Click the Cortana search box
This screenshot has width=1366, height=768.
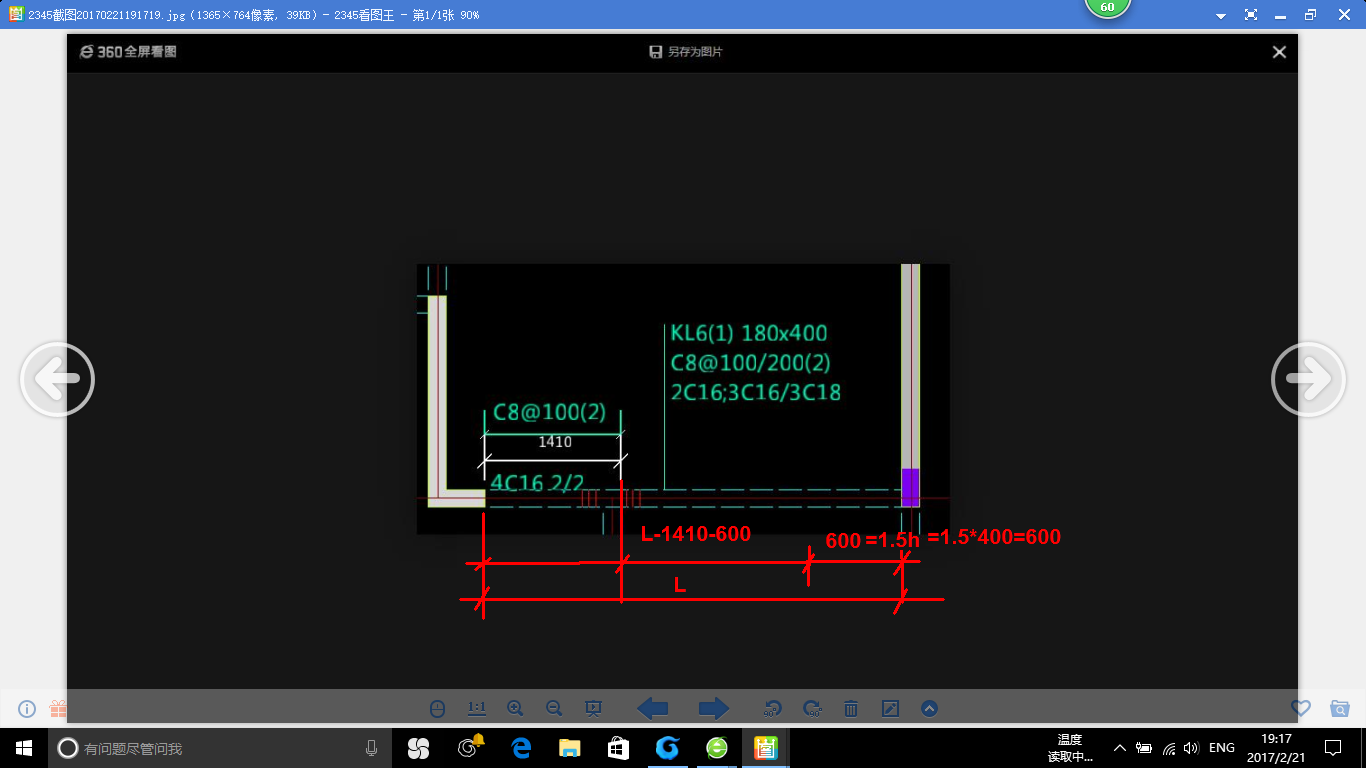point(219,748)
